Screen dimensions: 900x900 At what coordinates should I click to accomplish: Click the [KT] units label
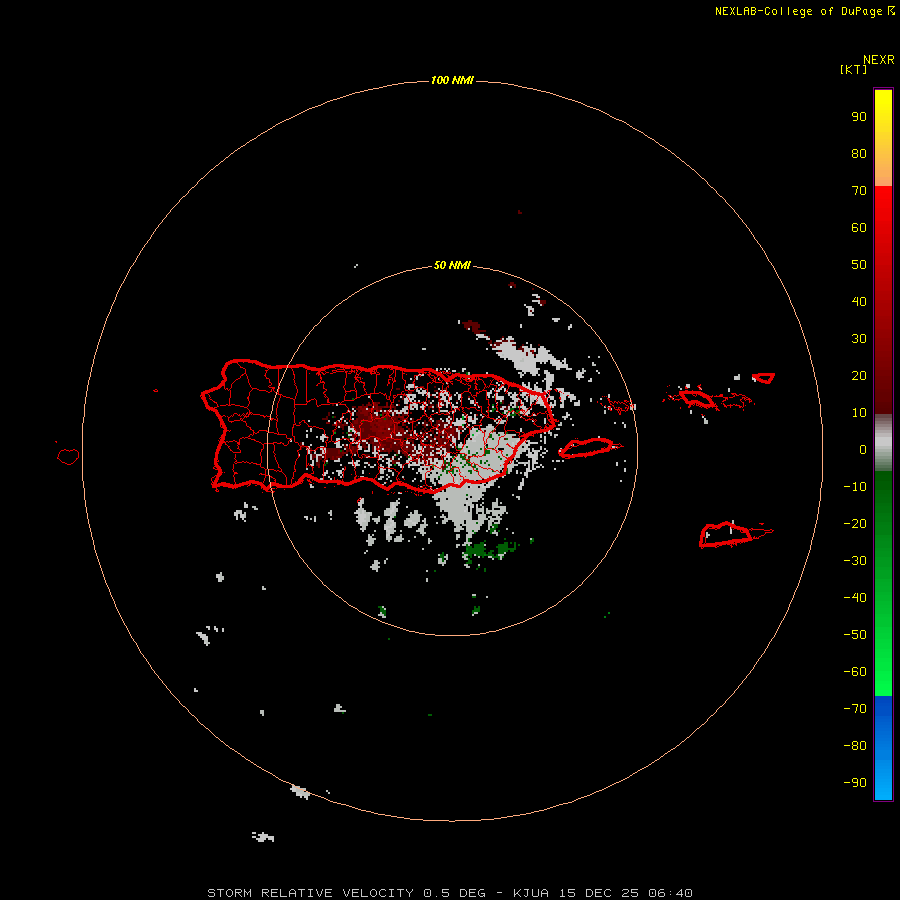tap(853, 69)
